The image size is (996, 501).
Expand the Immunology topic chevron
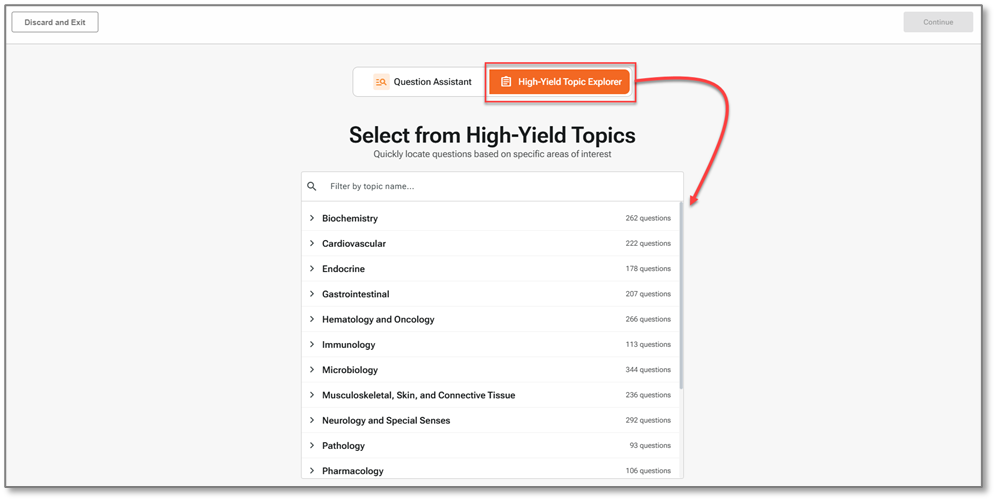pyautogui.click(x=312, y=345)
